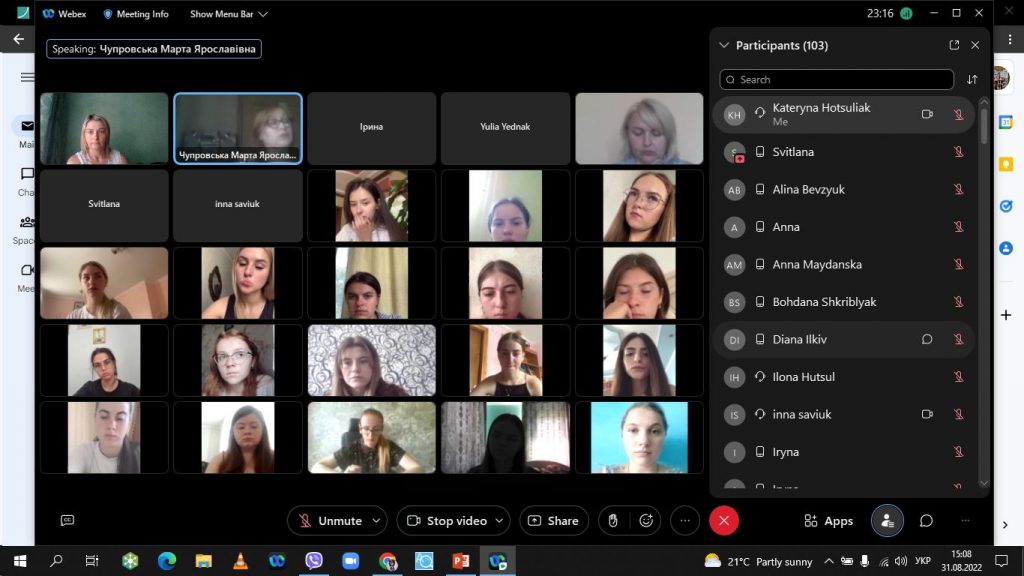Pop out the Participants panel
This screenshot has width=1024, height=576.
pos(954,45)
